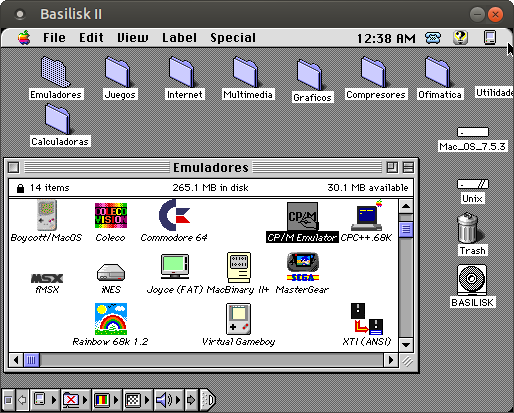Open the monitor resolution strip module
The width and height of the screenshot is (514, 413).
click(137, 399)
